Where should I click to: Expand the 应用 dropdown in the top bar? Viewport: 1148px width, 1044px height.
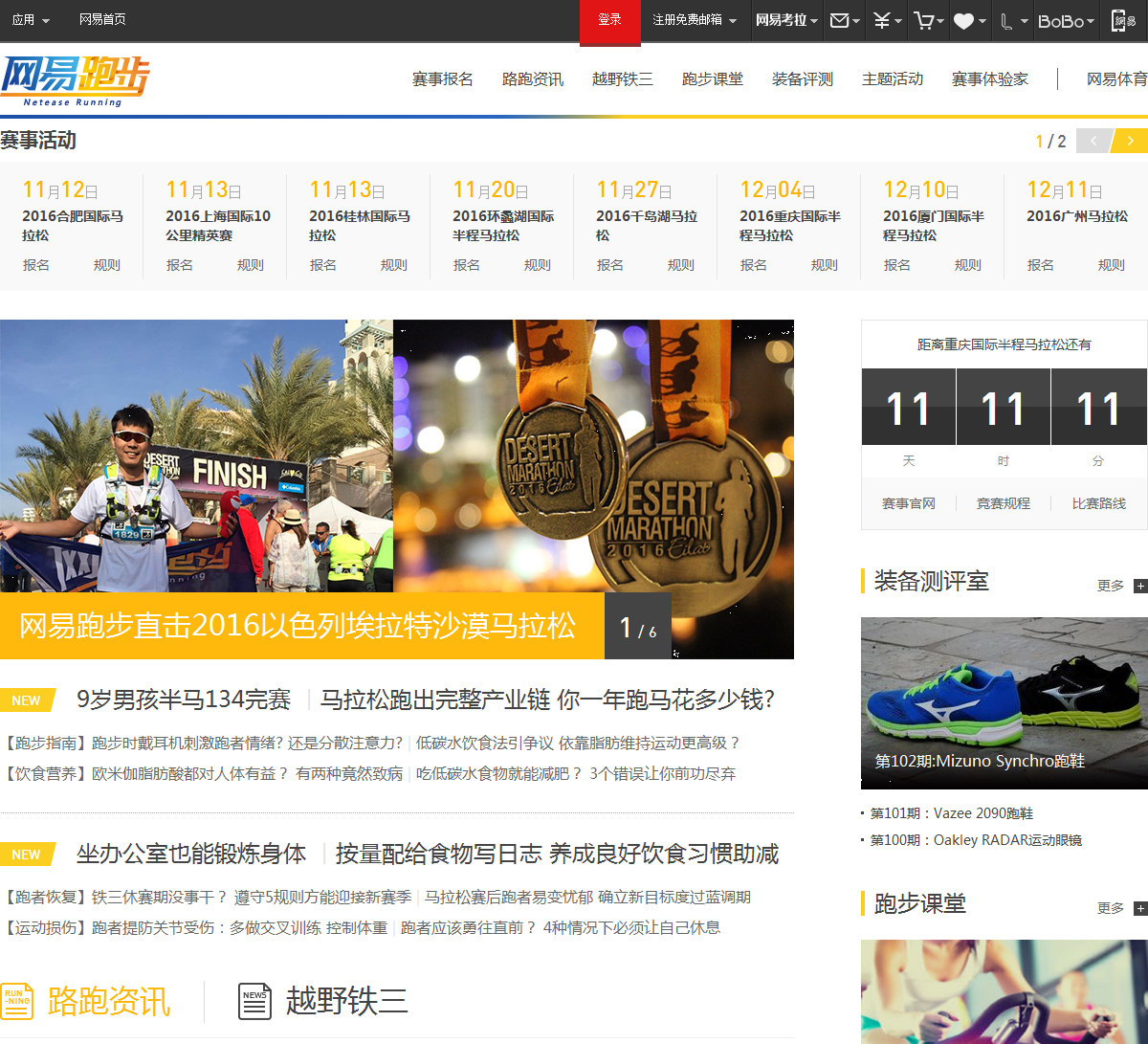pyautogui.click(x=31, y=20)
